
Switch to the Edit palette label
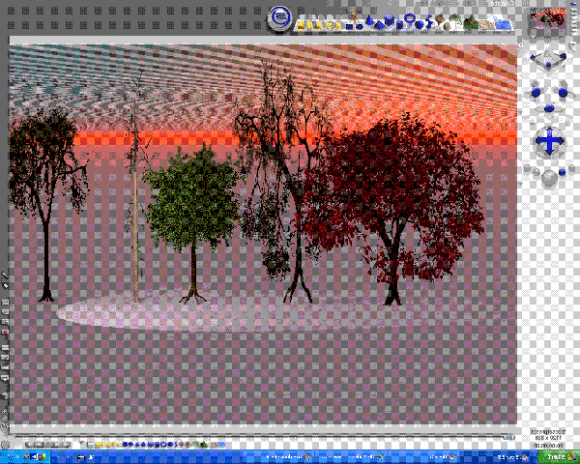tap(467, 3)
